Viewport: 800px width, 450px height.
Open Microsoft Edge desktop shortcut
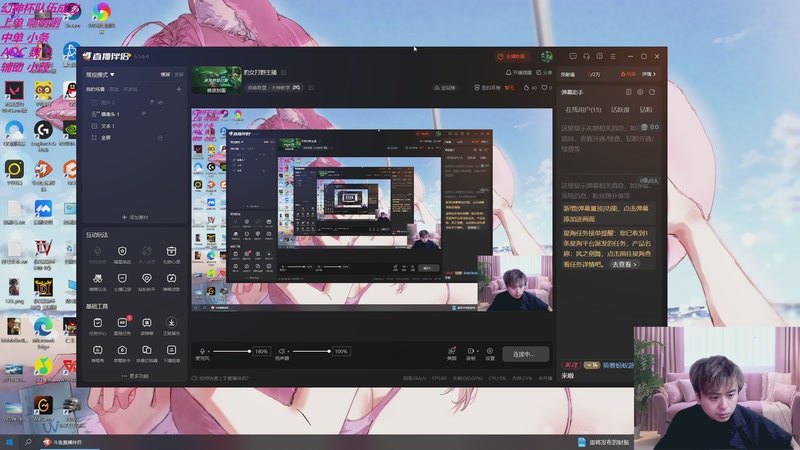tap(43, 333)
